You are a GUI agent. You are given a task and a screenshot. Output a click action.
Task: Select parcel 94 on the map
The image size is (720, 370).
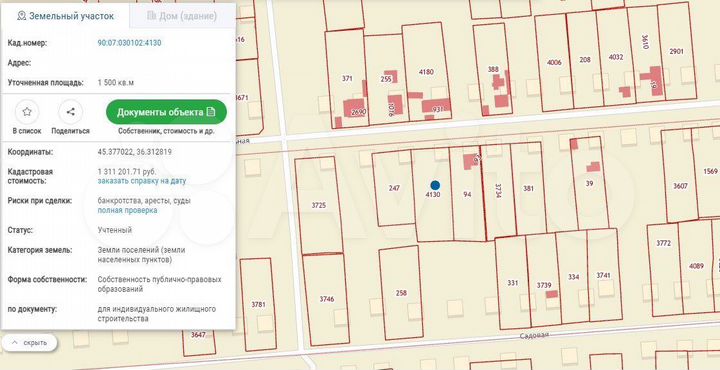[467, 194]
